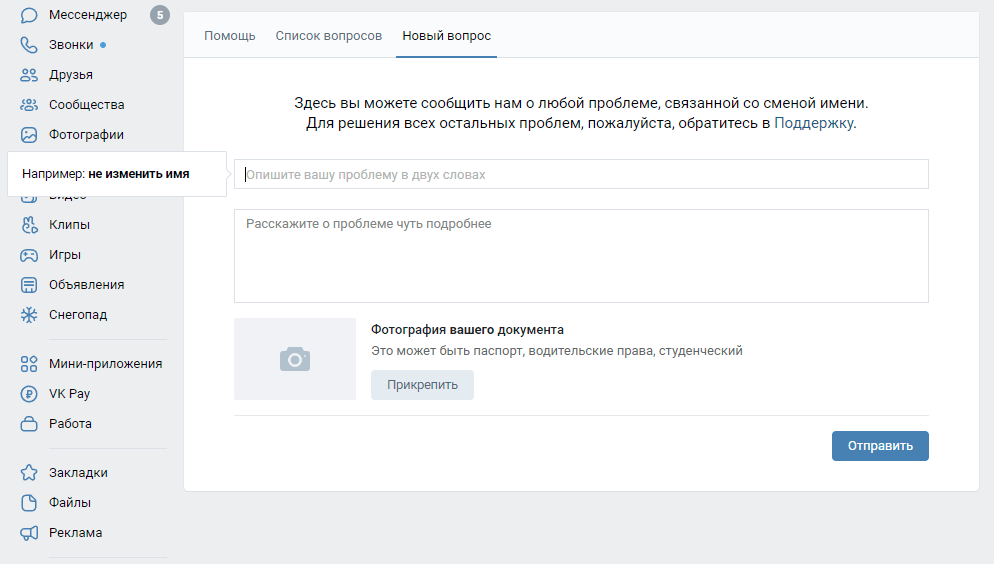Open Friends via the people icon

tap(29, 75)
